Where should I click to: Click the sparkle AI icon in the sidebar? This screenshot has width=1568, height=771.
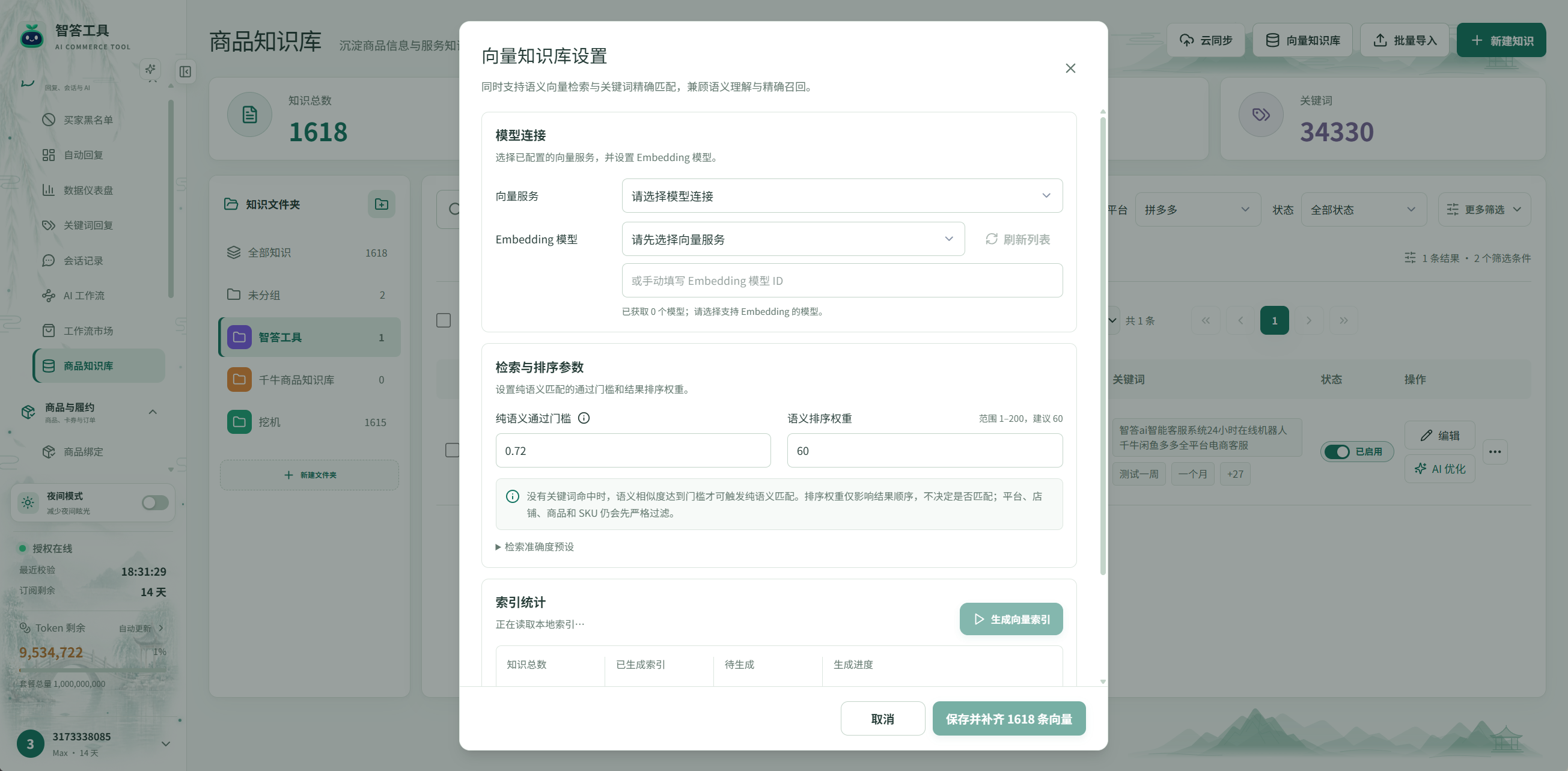(x=150, y=69)
